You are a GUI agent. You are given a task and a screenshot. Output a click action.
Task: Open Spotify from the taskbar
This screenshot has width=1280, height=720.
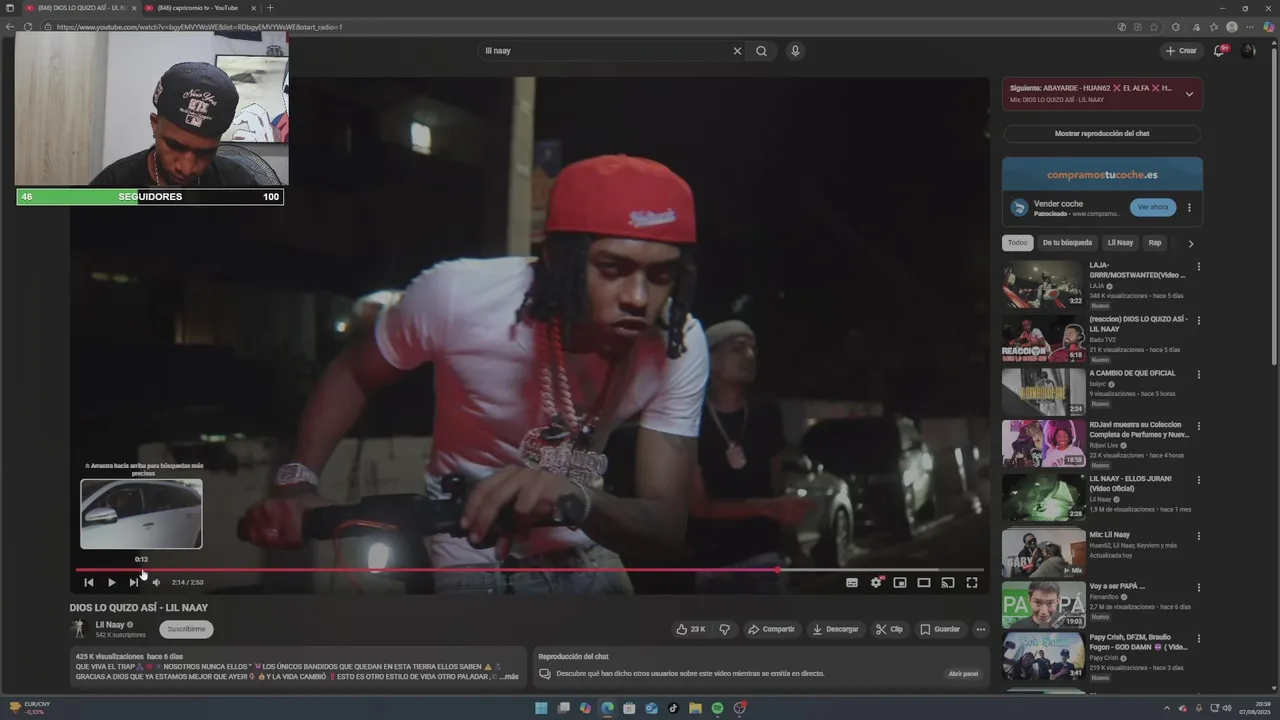718,708
